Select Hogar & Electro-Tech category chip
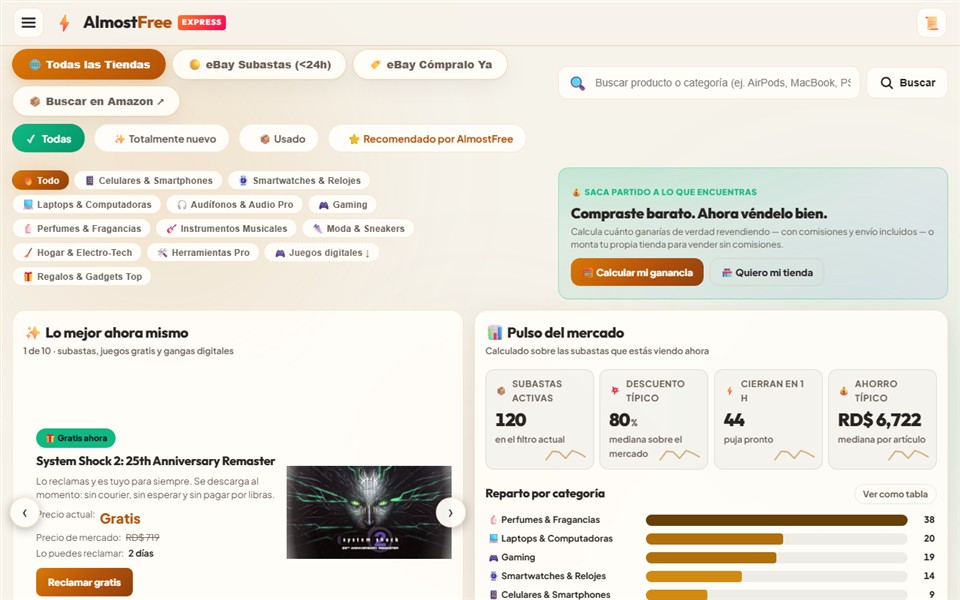The height and width of the screenshot is (600, 960). (x=77, y=252)
